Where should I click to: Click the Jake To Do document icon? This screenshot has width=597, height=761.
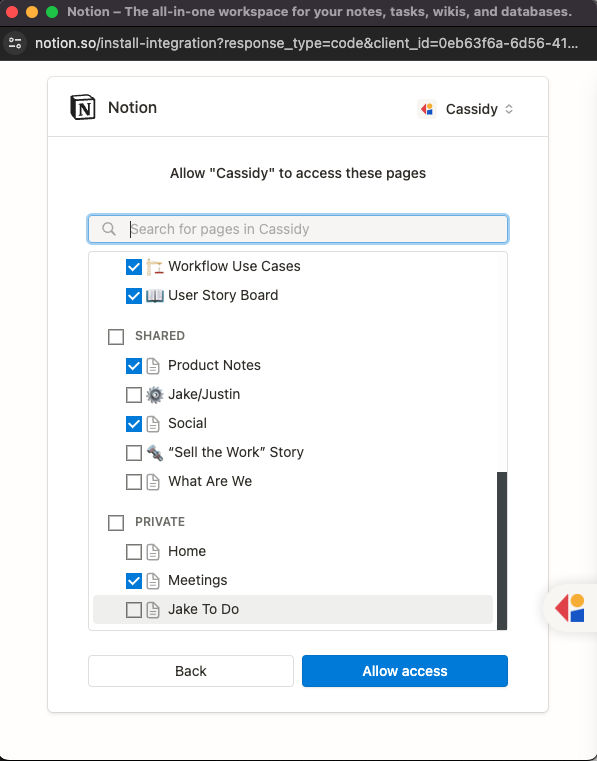153,610
